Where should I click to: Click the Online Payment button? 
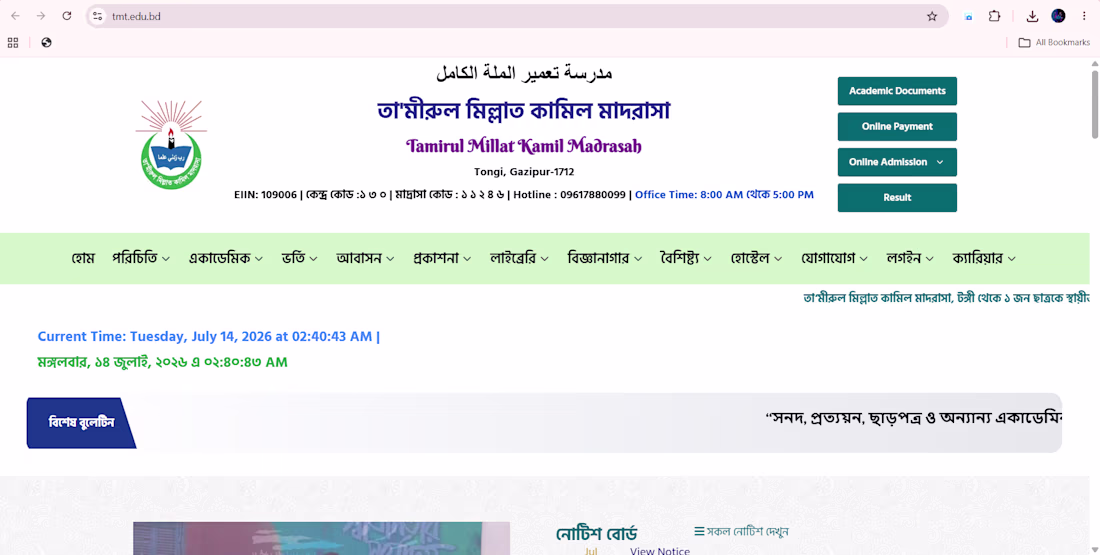tap(897, 127)
